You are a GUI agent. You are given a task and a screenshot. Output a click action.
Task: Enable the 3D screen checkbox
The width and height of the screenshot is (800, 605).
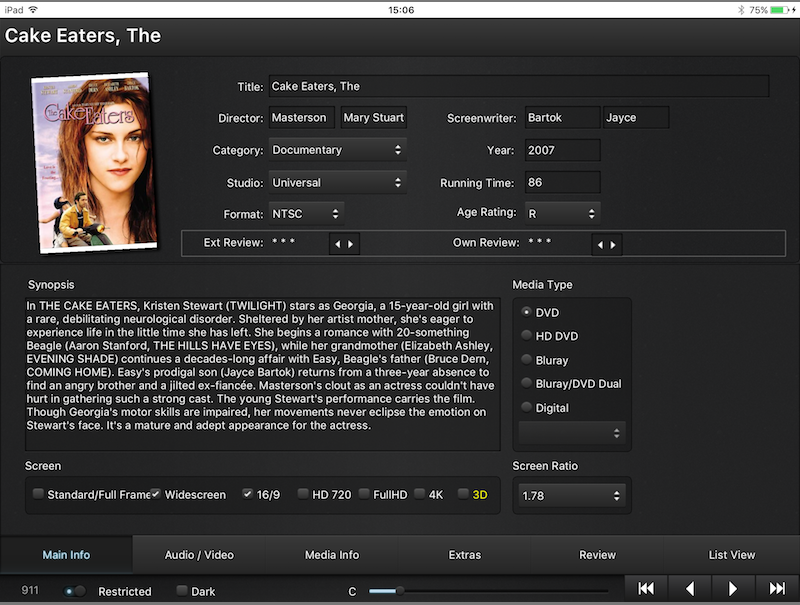click(463, 494)
